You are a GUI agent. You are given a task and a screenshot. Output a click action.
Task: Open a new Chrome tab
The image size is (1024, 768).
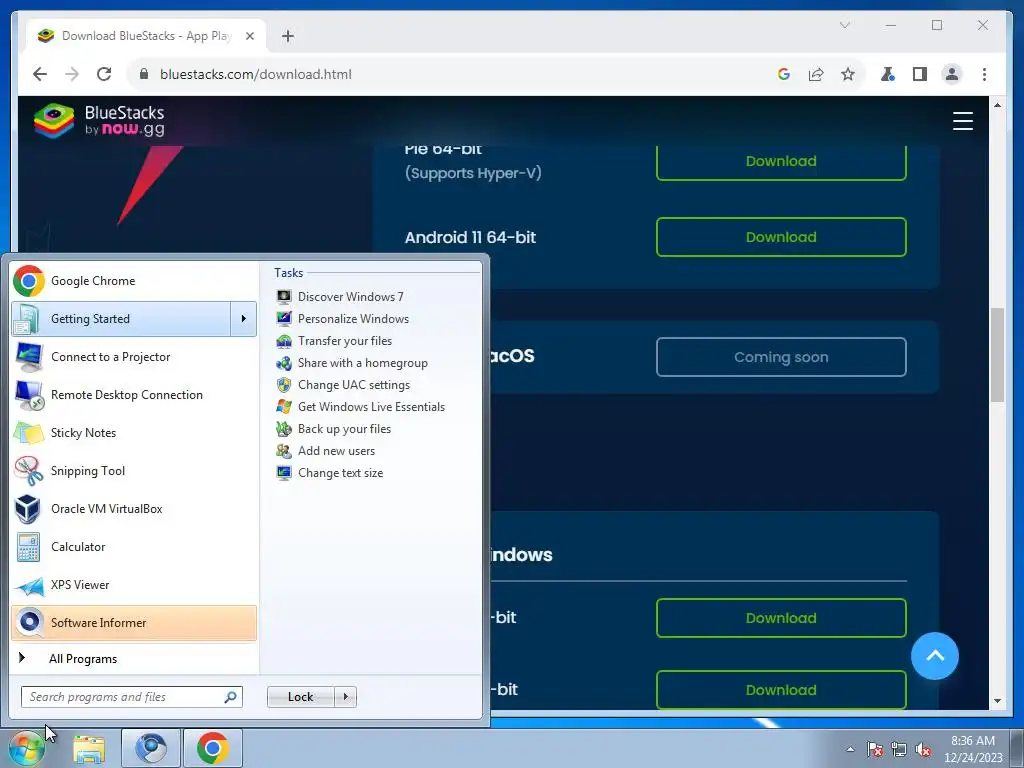click(288, 36)
